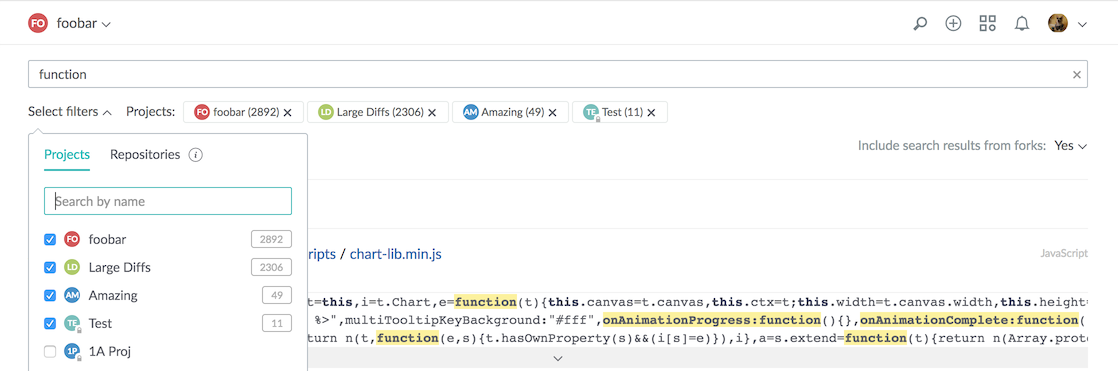Expand code snippet with bottom chevron
The image size is (1118, 371).
[558, 358]
